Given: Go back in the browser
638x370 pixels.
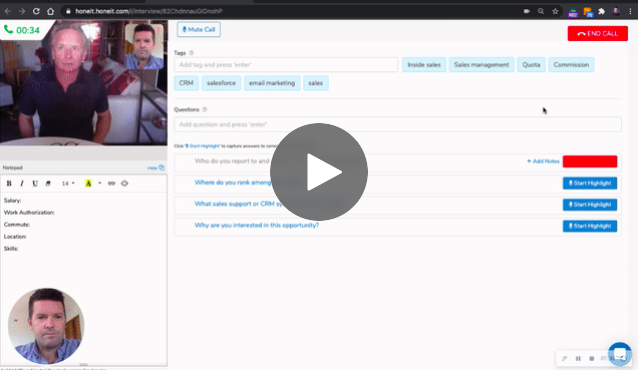Looking at the screenshot, I should (8, 11).
